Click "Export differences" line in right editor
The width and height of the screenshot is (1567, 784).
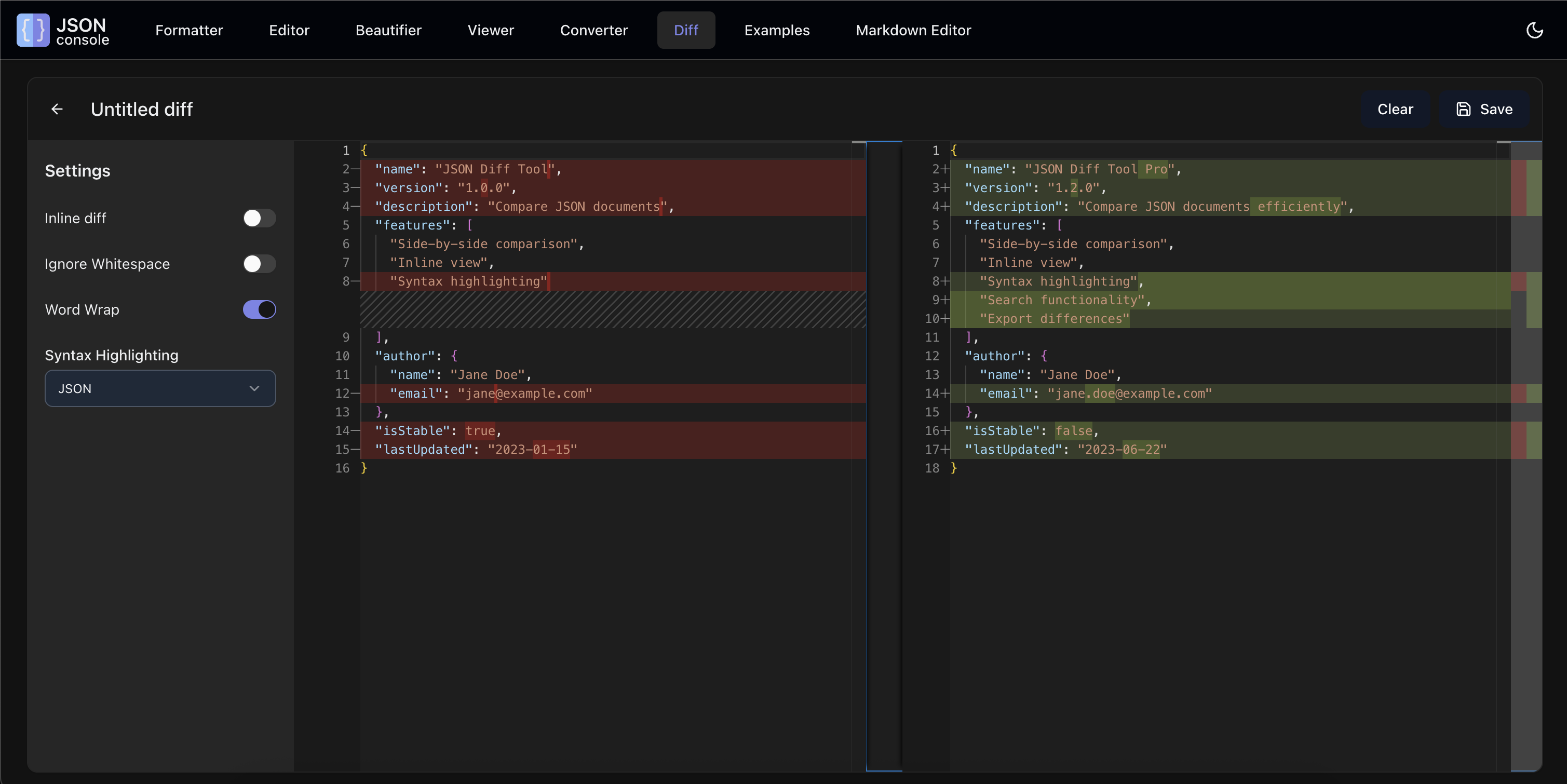[x=1055, y=319]
